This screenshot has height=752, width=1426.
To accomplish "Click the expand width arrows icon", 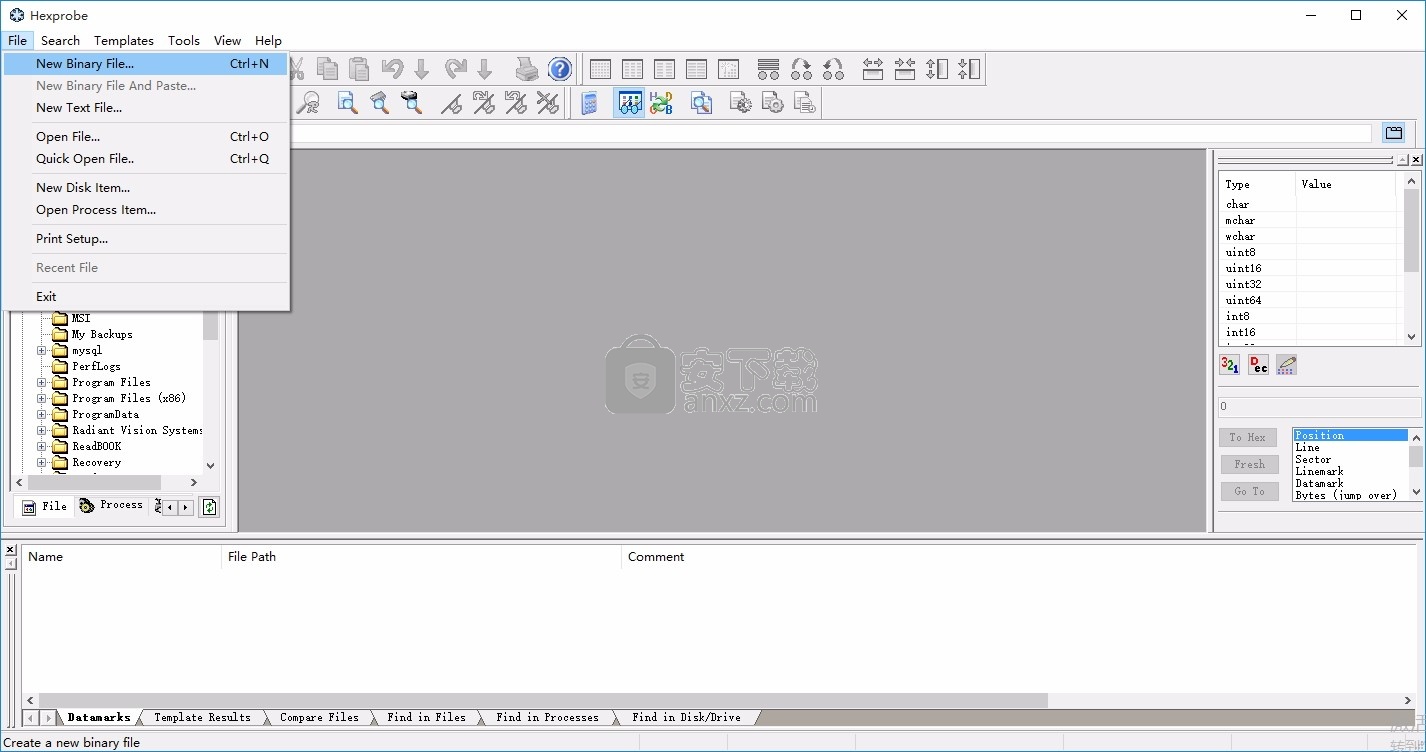I will (x=873, y=68).
